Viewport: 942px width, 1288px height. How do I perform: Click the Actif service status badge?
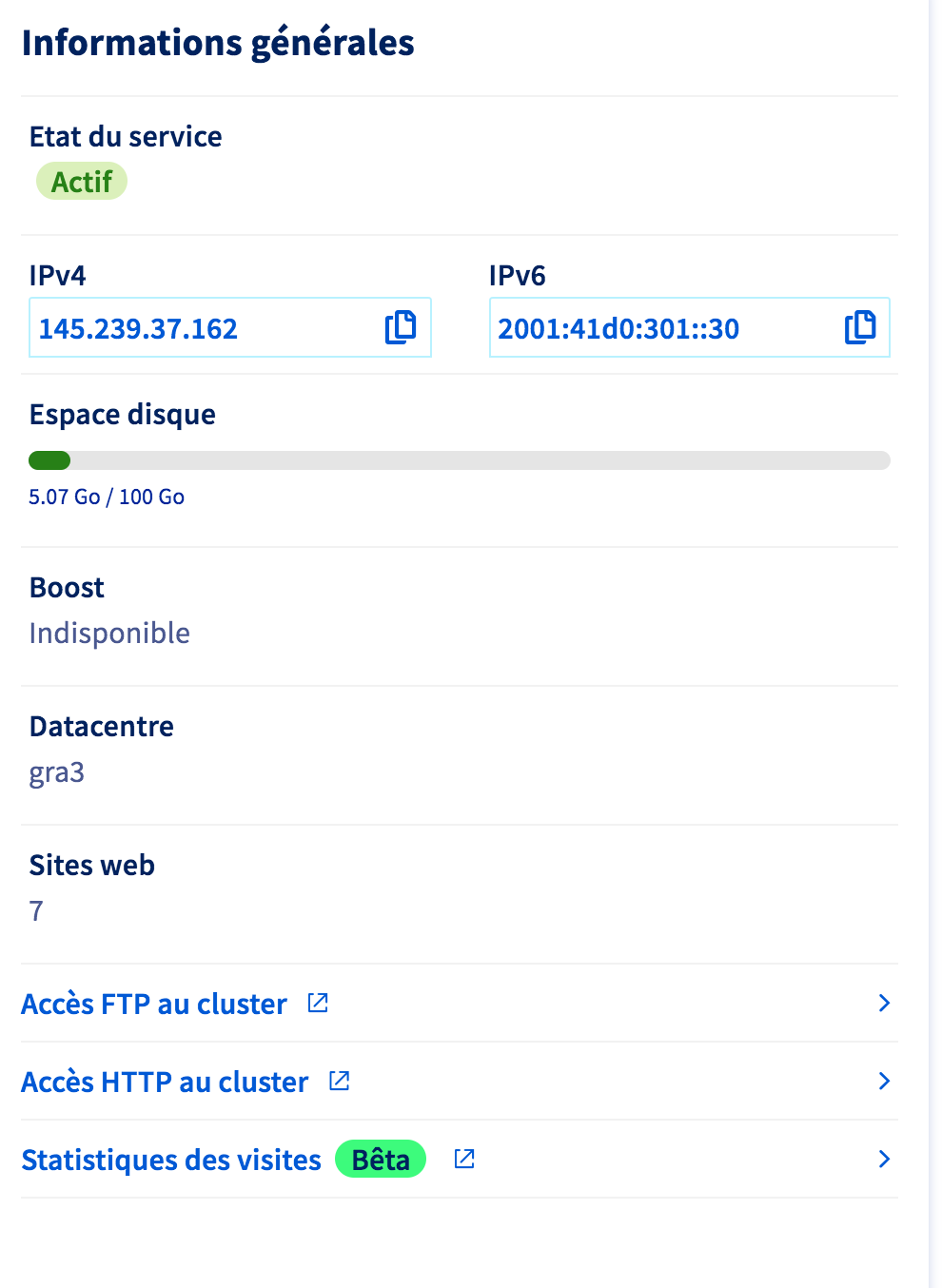tap(82, 182)
